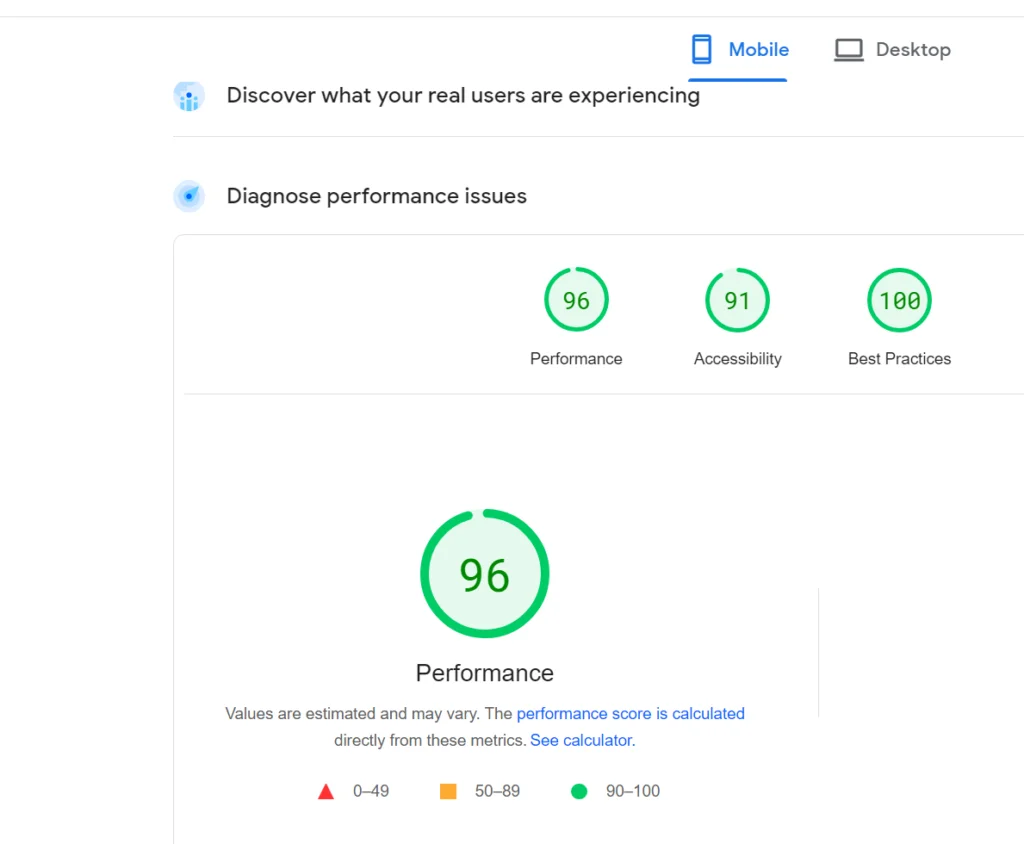The image size is (1024, 844).
Task: Click the mobile phone icon
Action: (701, 50)
